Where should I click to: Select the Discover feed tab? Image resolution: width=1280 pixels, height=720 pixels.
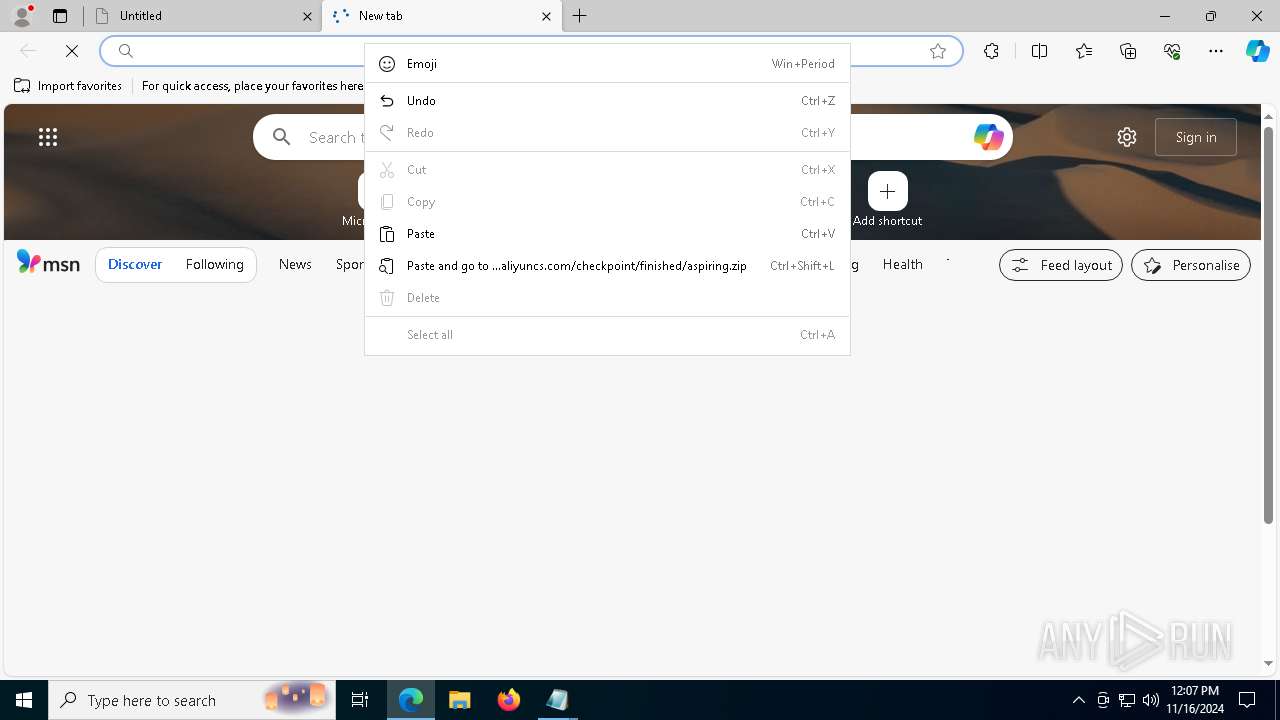pyautogui.click(x=135, y=264)
